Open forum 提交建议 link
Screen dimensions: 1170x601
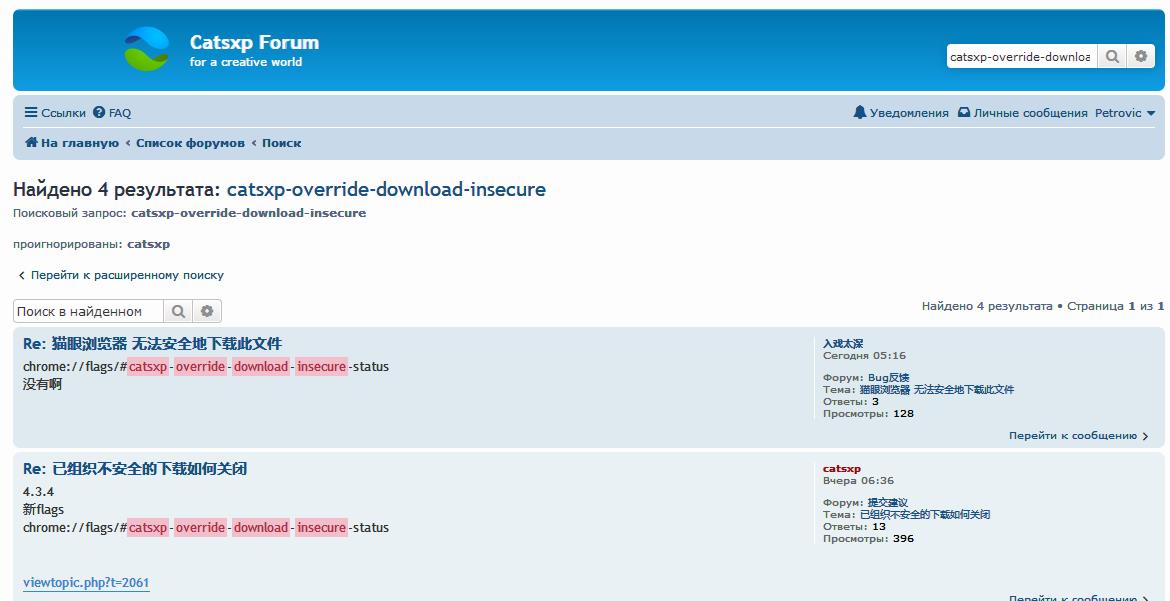click(x=888, y=503)
